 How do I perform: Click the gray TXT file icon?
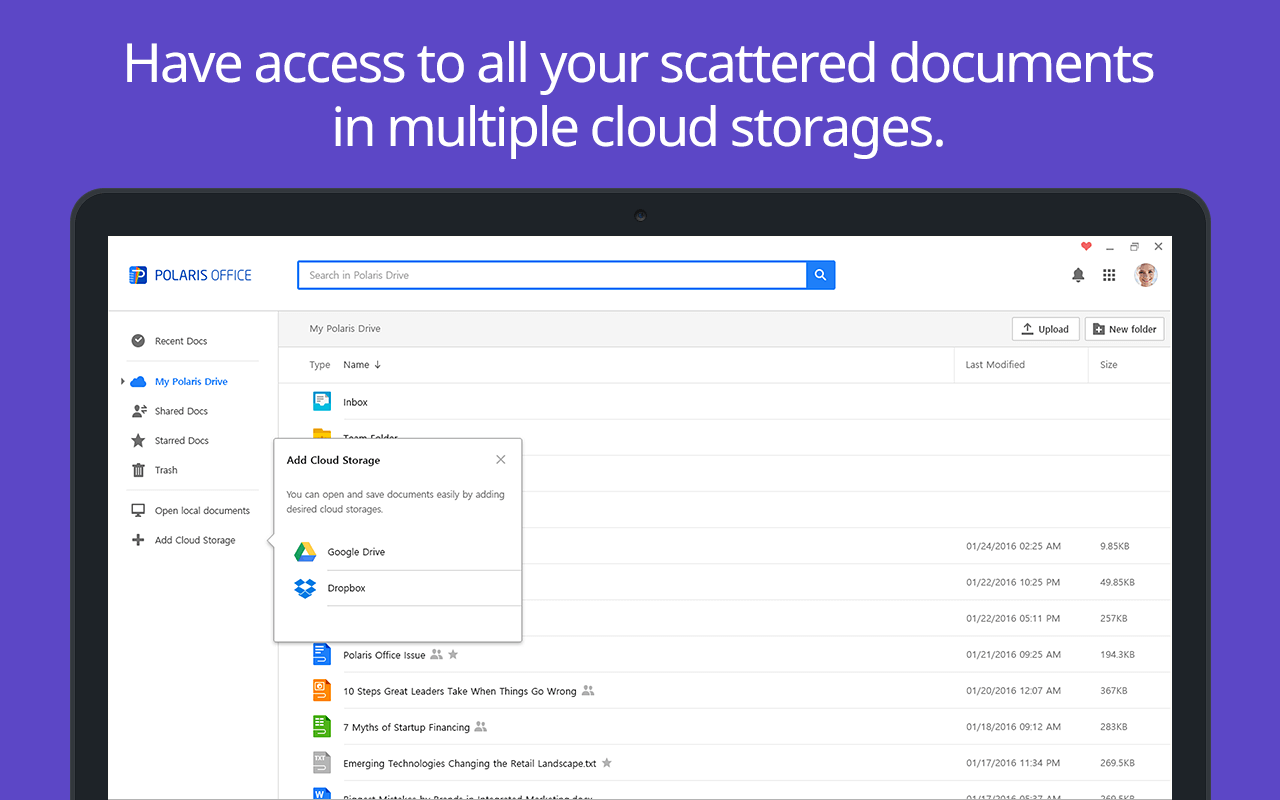(x=321, y=762)
